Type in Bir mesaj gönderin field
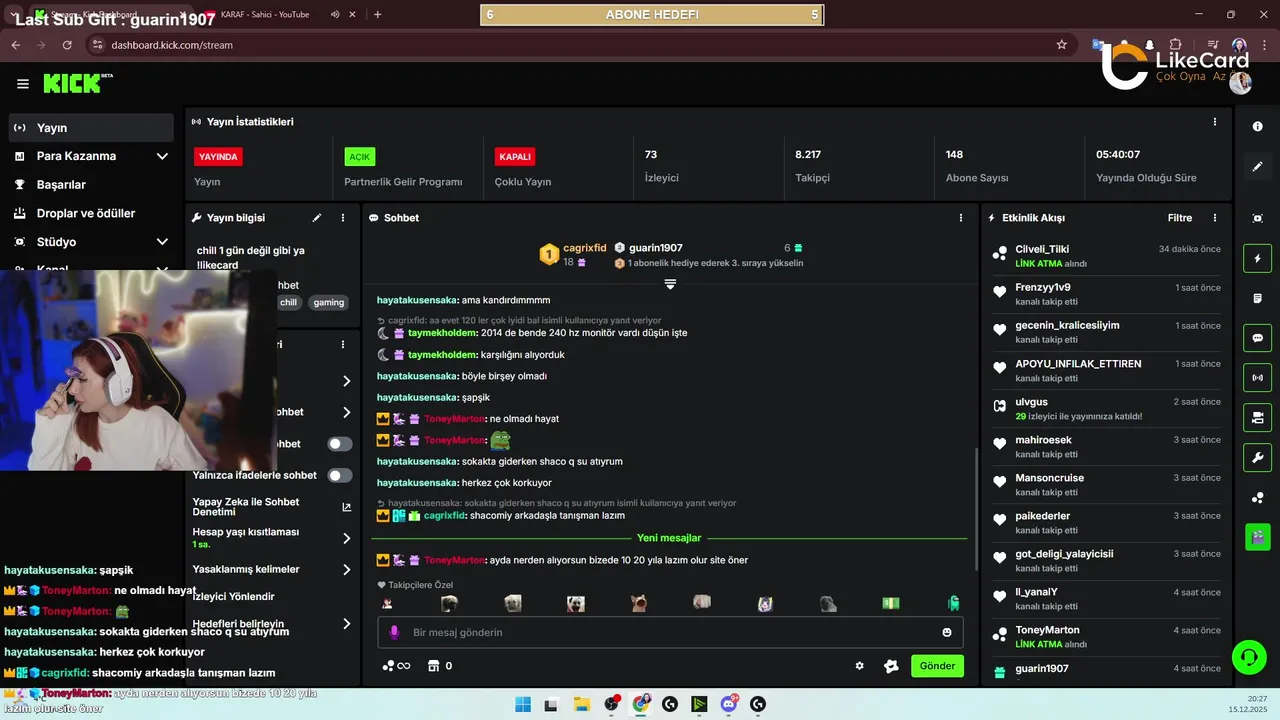The width and height of the screenshot is (1280, 720). [670, 632]
